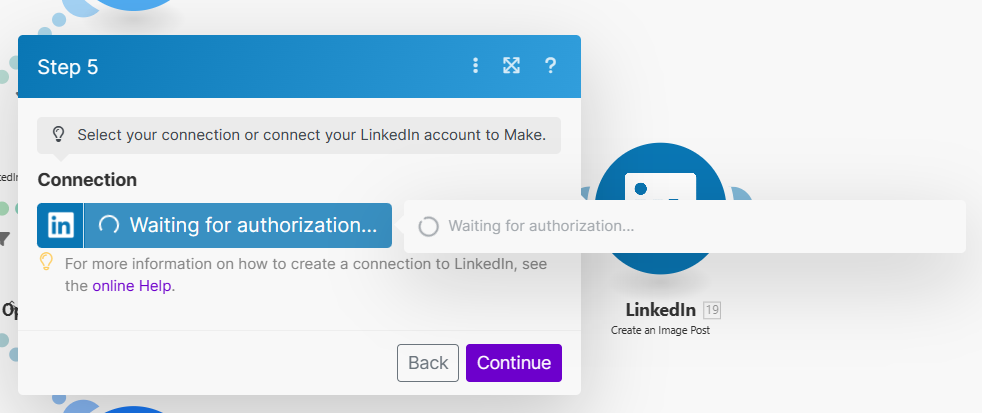This screenshot has height=413, width=982.
Task: Click the yellow lightbulb tip icon
Action: point(46,261)
